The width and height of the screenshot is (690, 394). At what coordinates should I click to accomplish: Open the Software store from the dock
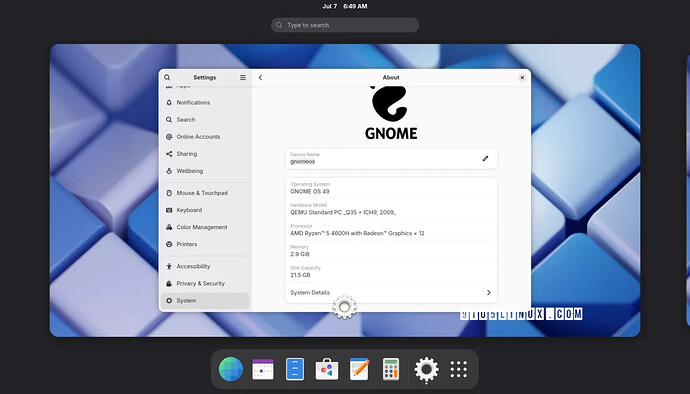[x=327, y=369]
